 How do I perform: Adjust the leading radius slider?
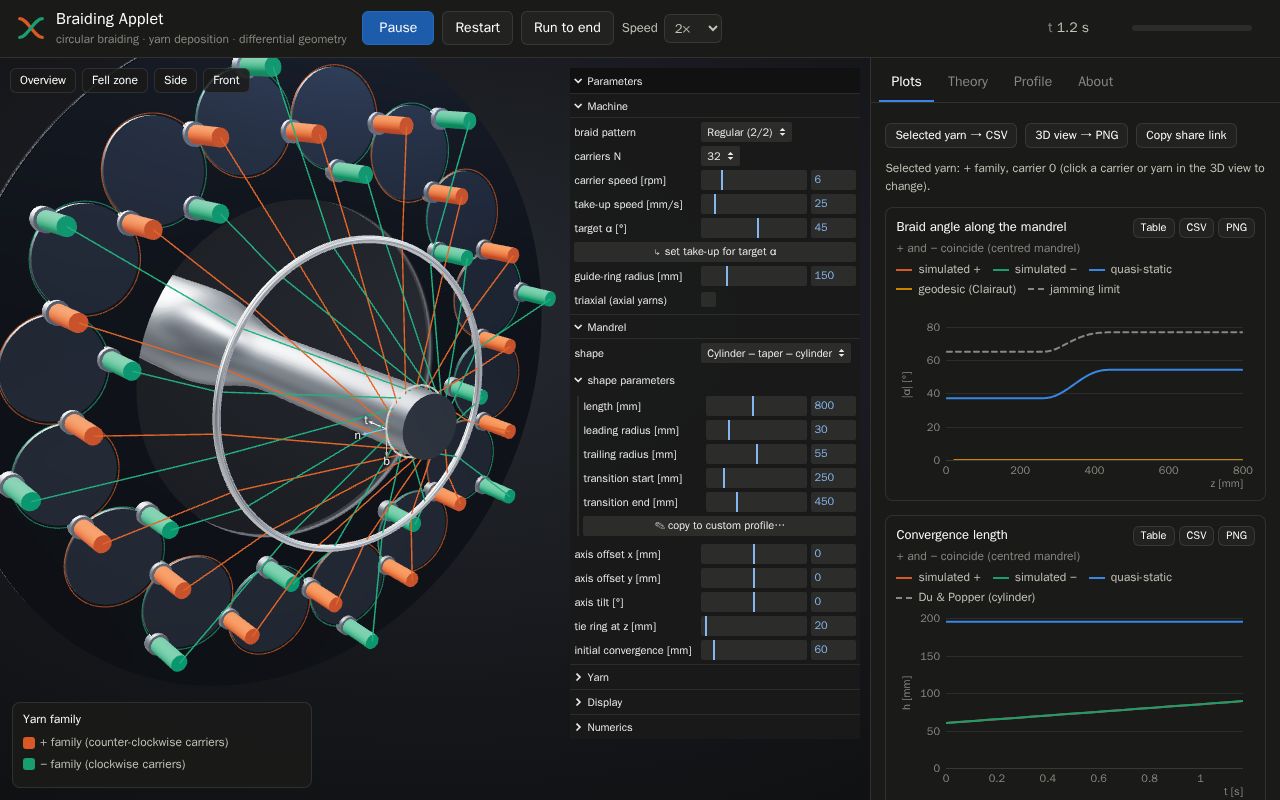coord(756,430)
